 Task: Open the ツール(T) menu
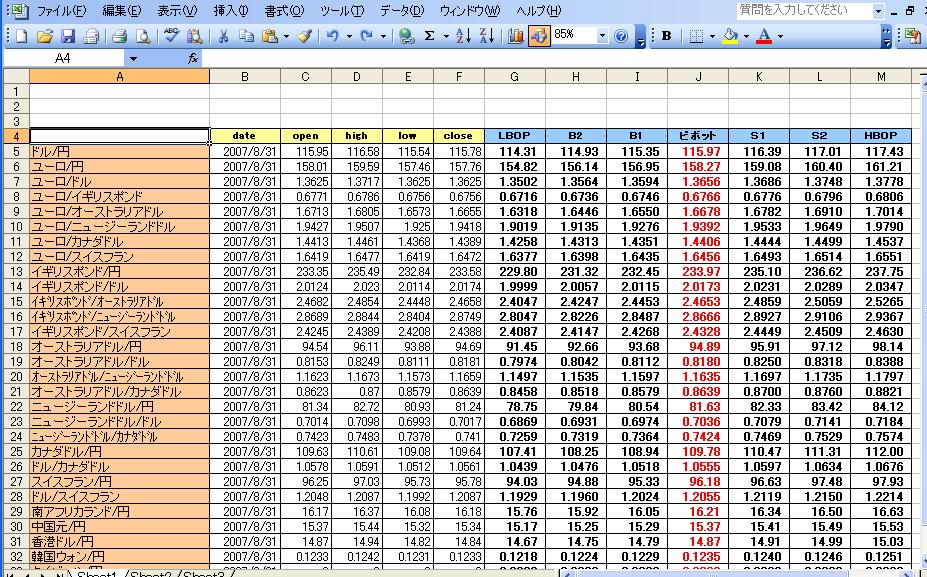[x=342, y=11]
